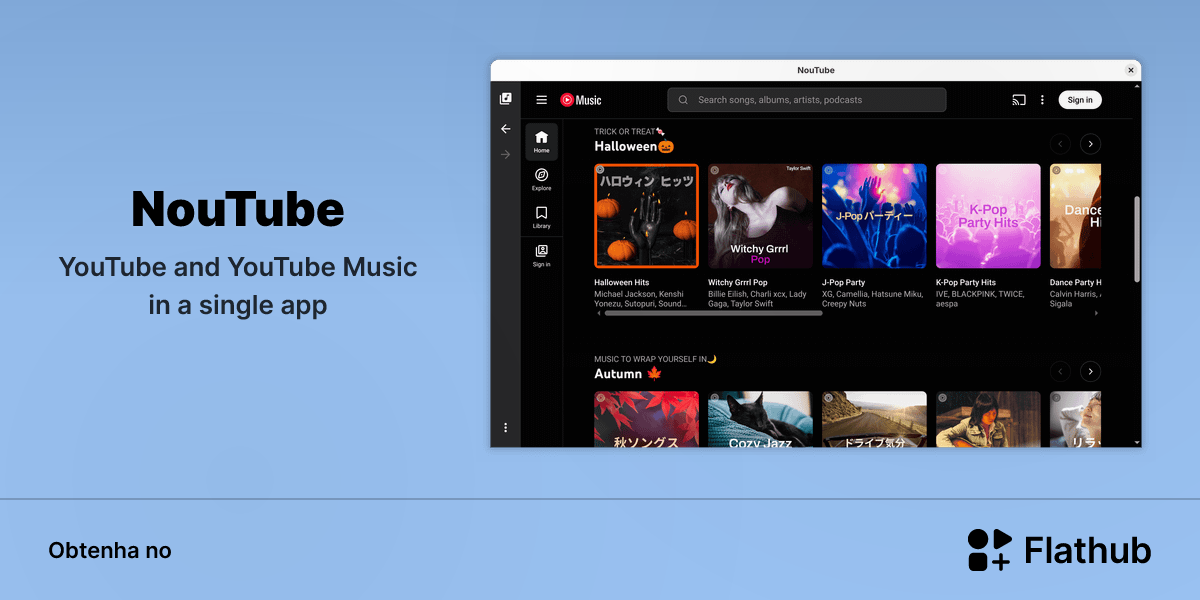
Task: Open the J-Pop Party playlist thumbnail
Action: (x=874, y=216)
